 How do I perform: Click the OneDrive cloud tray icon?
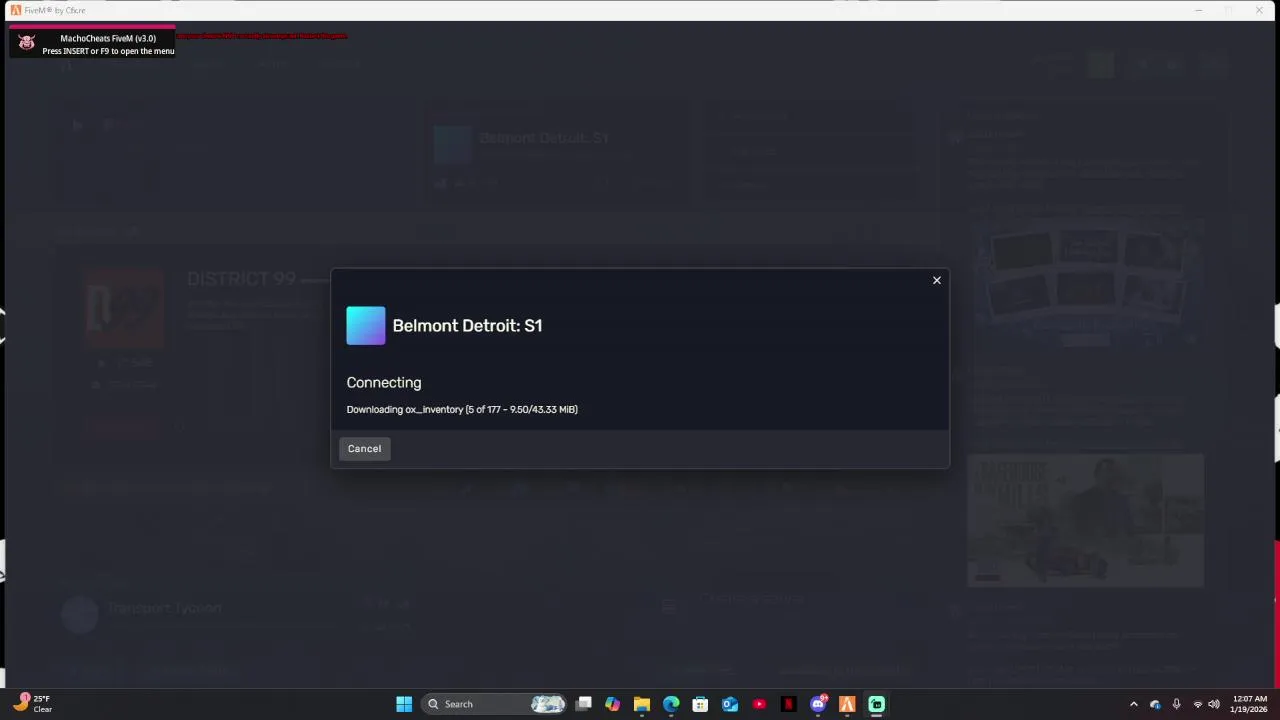[1155, 704]
